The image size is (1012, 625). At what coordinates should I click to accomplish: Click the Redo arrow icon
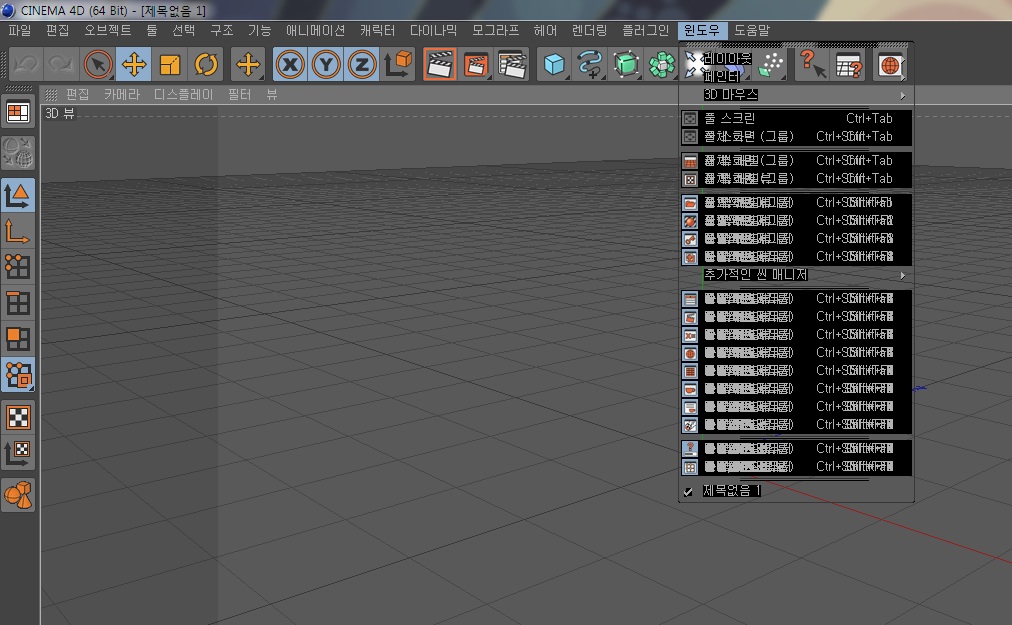(x=61, y=65)
